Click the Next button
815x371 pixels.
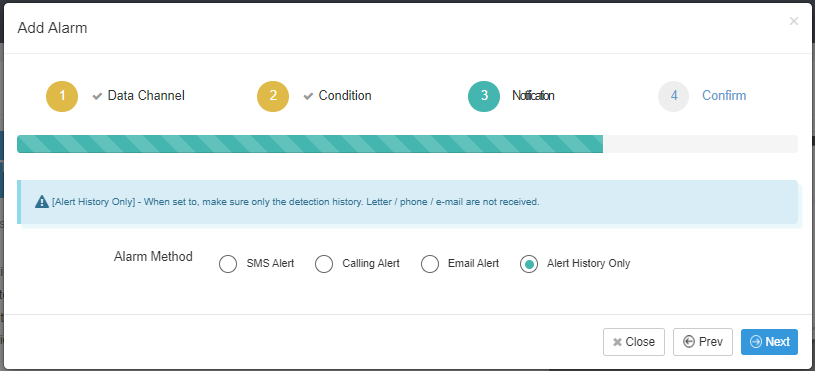pyautogui.click(x=769, y=342)
